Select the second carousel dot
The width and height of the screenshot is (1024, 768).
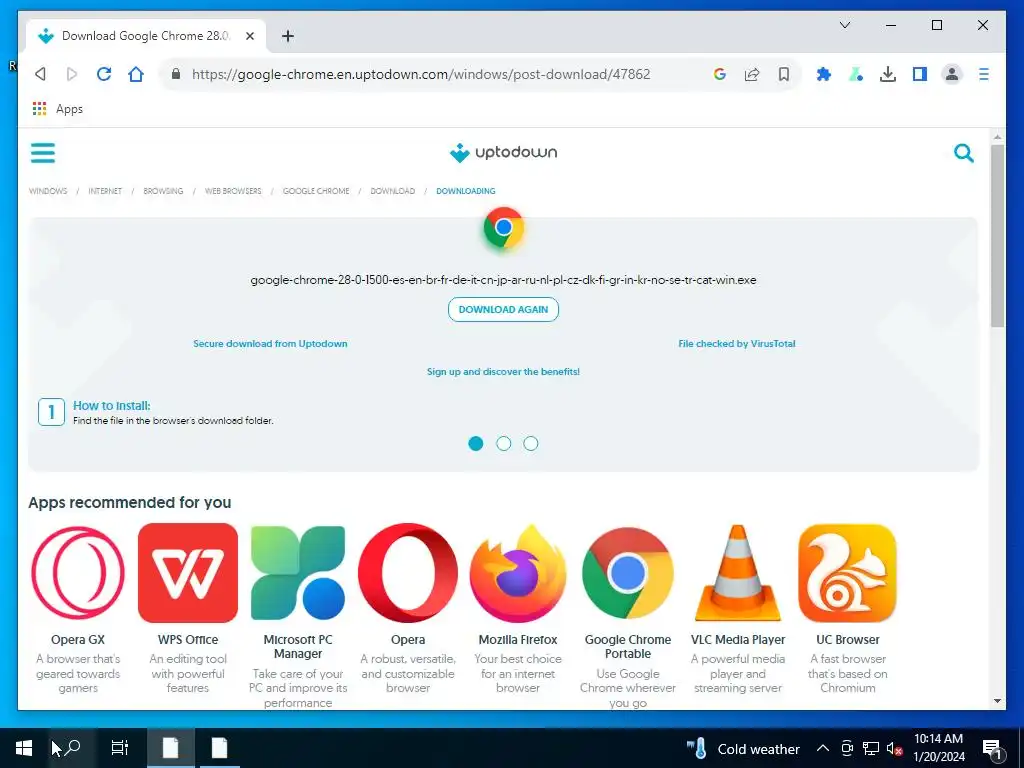(x=504, y=443)
